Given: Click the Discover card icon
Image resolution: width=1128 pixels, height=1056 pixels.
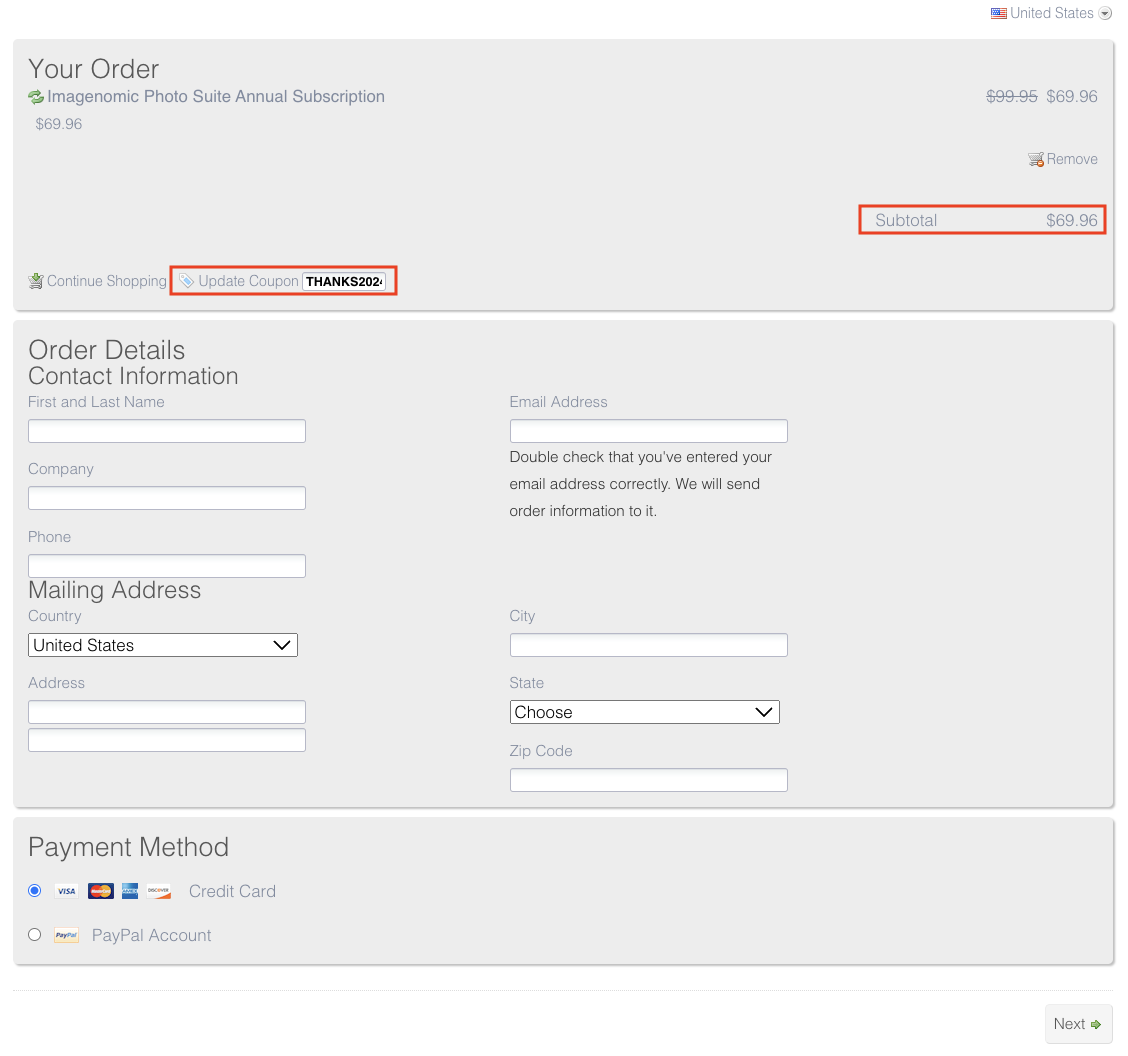Looking at the screenshot, I should (158, 890).
